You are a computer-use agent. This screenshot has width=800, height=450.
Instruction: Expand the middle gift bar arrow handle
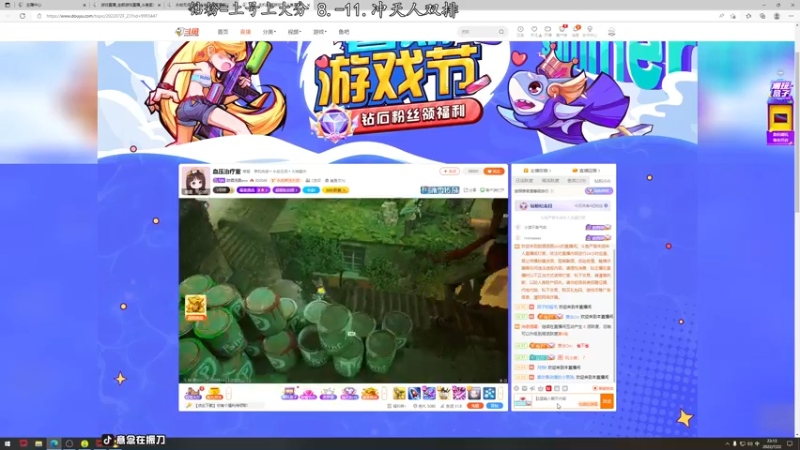coord(384,393)
